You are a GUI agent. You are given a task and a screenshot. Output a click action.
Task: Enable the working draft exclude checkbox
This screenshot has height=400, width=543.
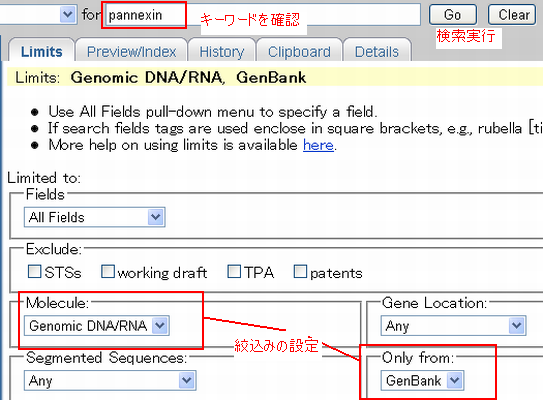click(108, 272)
